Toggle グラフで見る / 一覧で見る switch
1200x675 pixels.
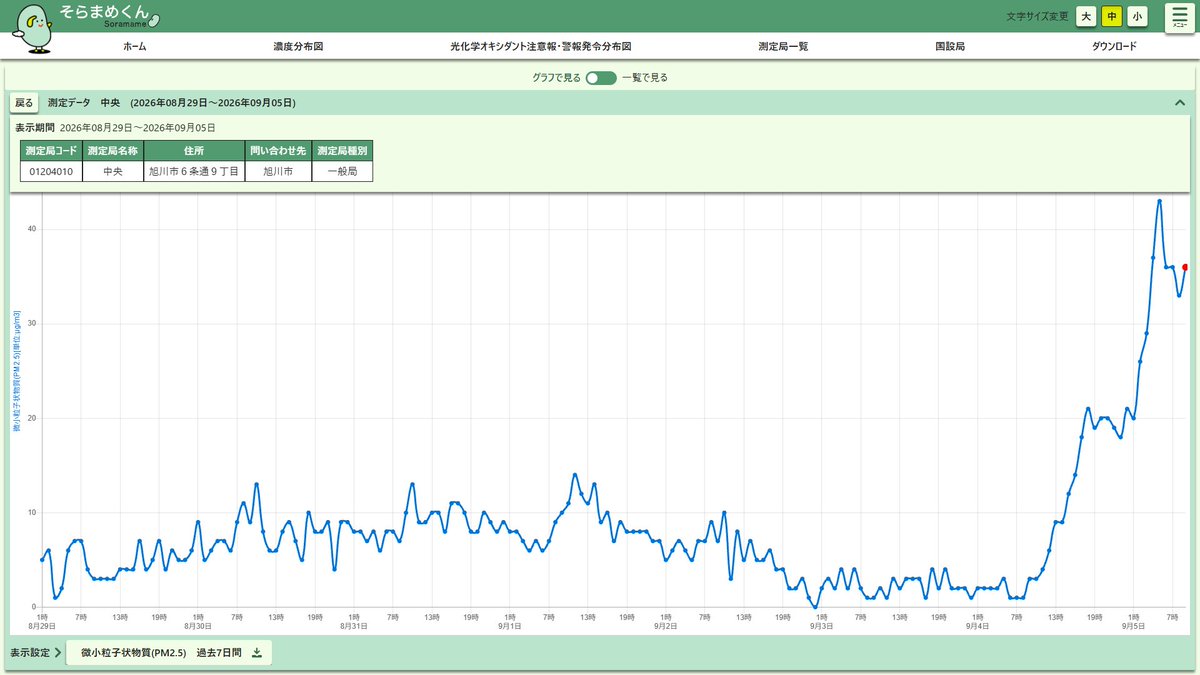[601, 77]
